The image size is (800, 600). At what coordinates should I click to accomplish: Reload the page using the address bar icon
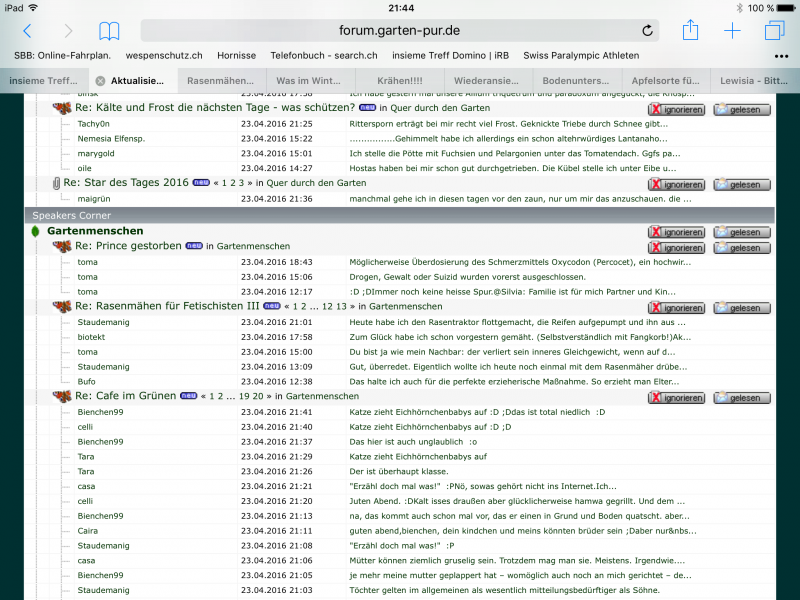click(647, 31)
